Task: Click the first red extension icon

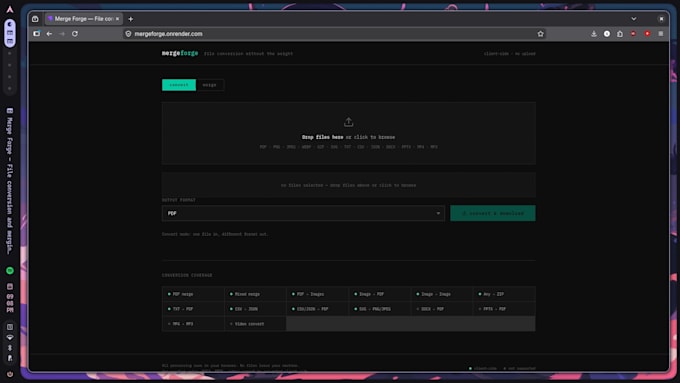Action: 633,34
